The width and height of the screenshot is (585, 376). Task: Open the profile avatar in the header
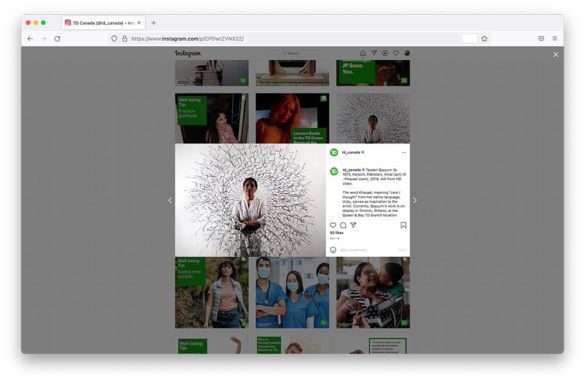pos(407,53)
